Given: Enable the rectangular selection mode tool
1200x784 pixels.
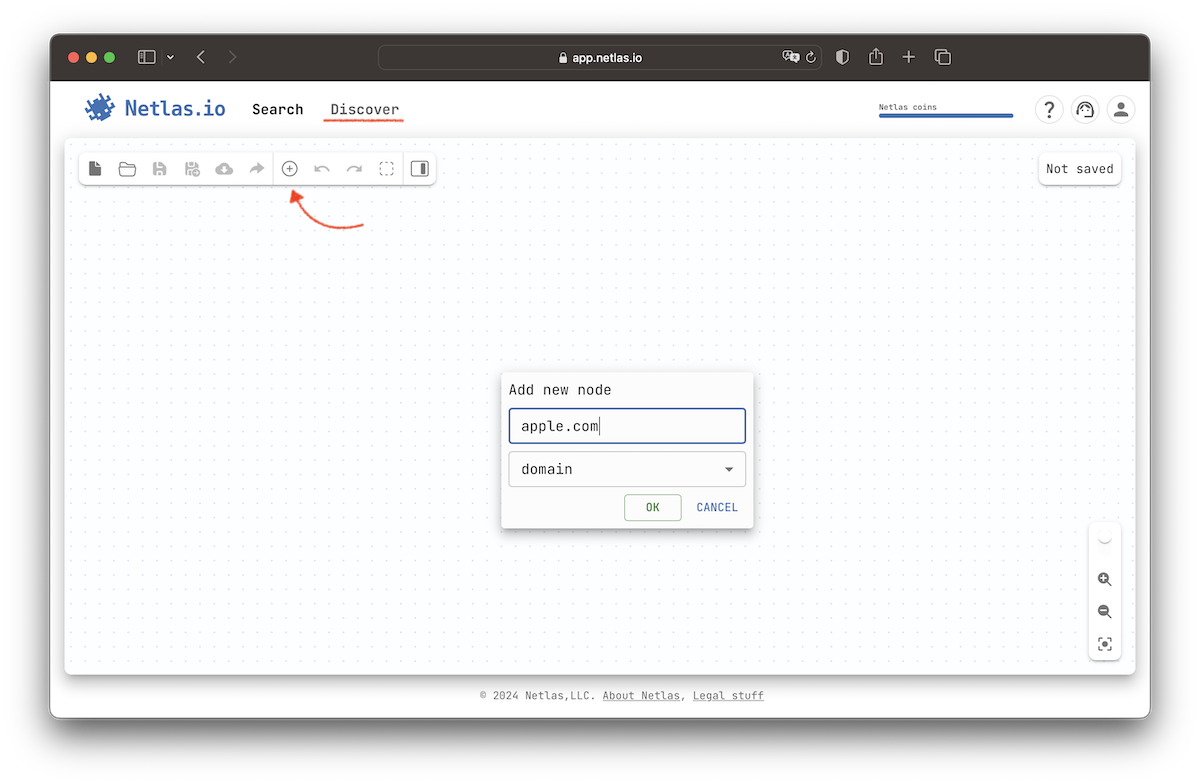Looking at the screenshot, I should 387,168.
